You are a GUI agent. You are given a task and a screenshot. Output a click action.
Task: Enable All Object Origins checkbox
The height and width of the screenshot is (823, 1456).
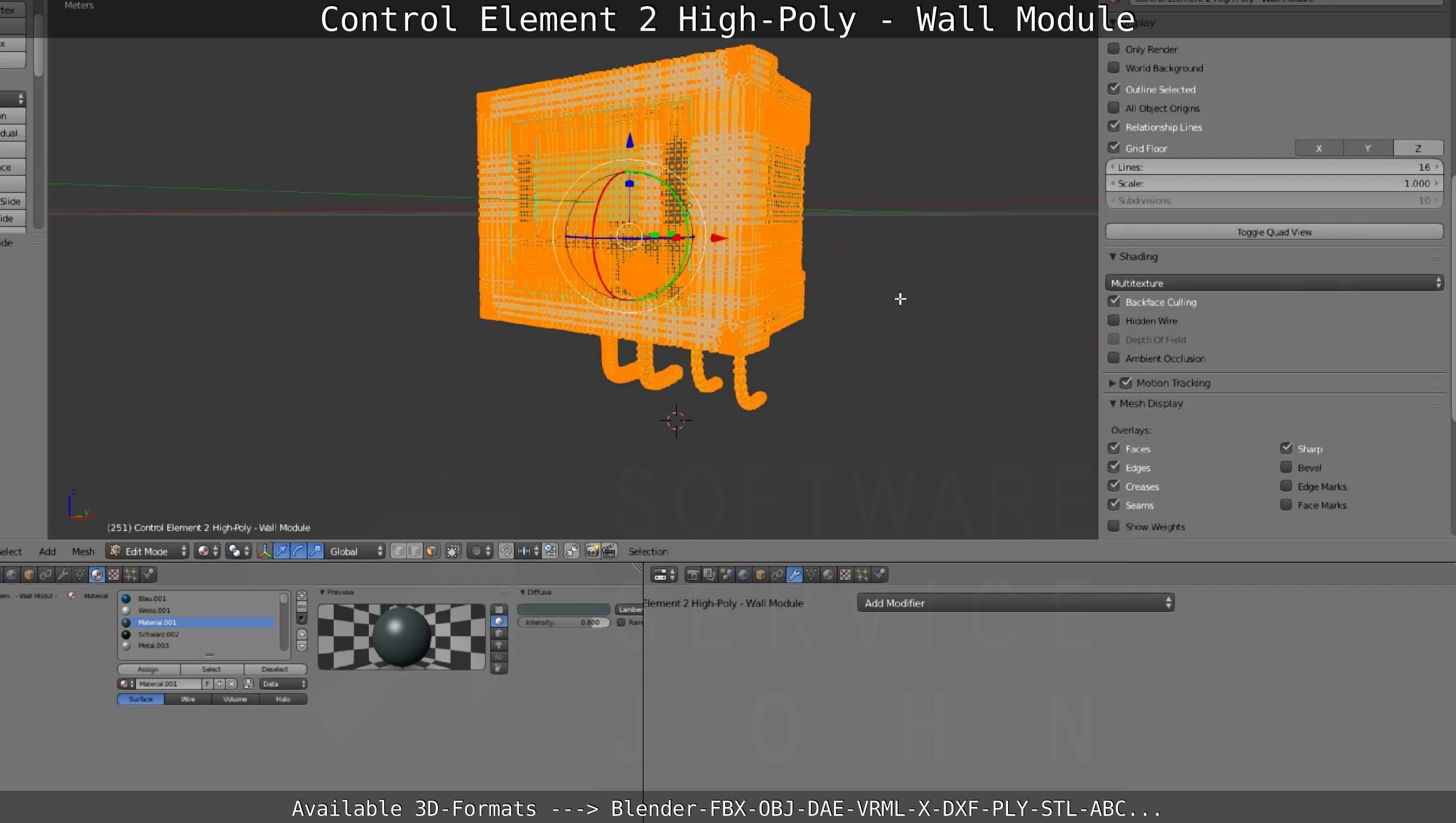pyautogui.click(x=1113, y=108)
